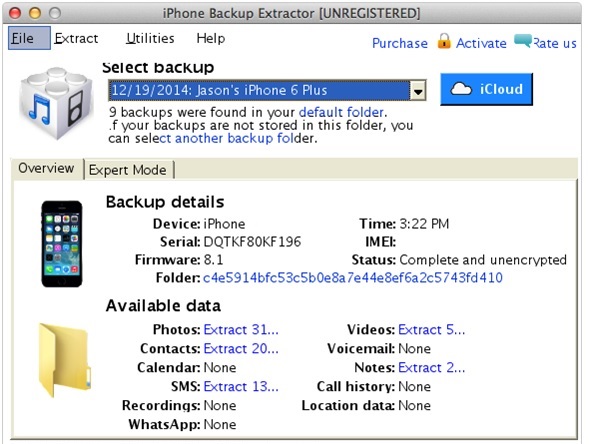This screenshot has width=589, height=444.
Task: Click the speech bubble Rate us icon
Action: coord(523,41)
